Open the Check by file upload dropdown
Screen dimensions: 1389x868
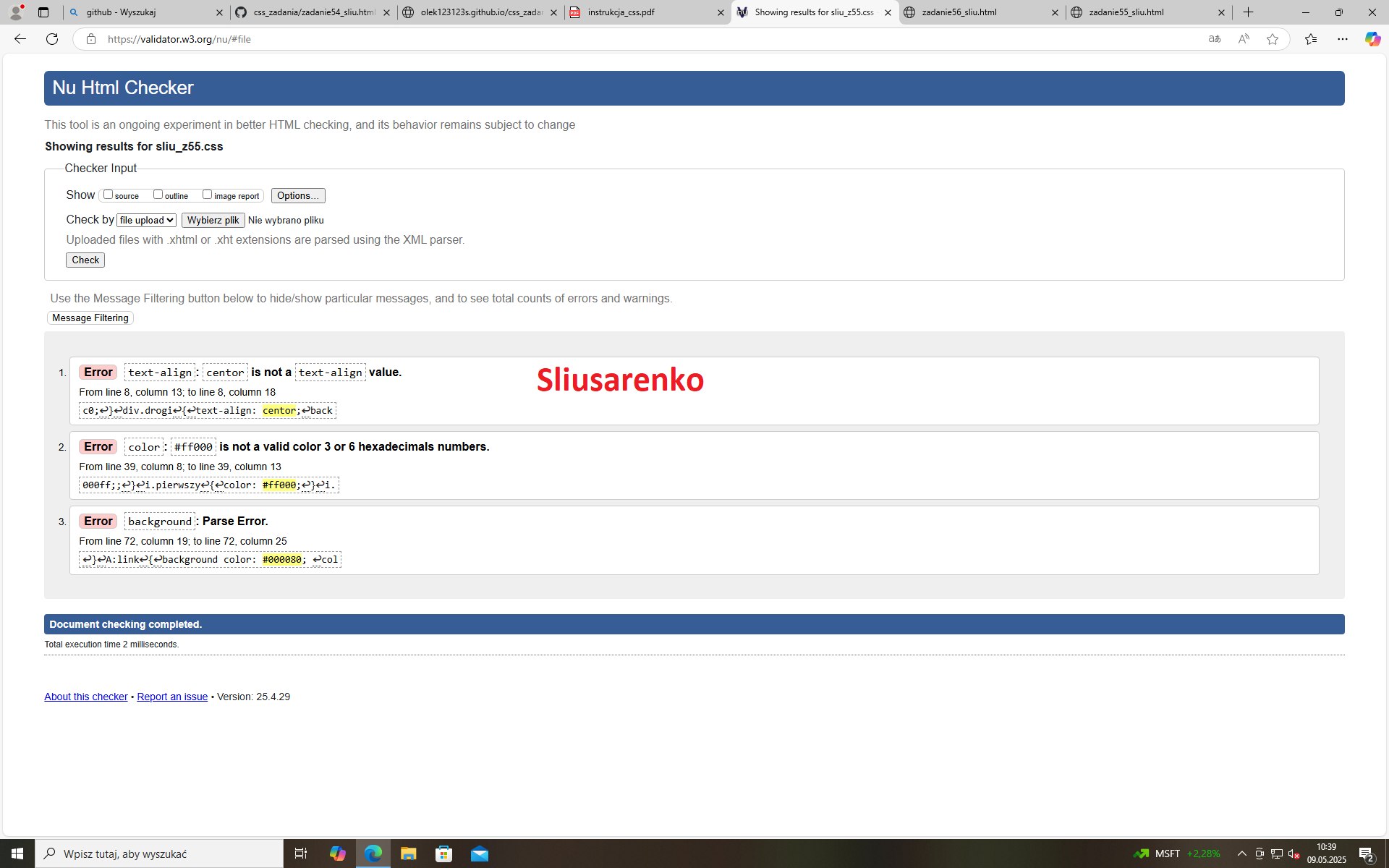(146, 220)
